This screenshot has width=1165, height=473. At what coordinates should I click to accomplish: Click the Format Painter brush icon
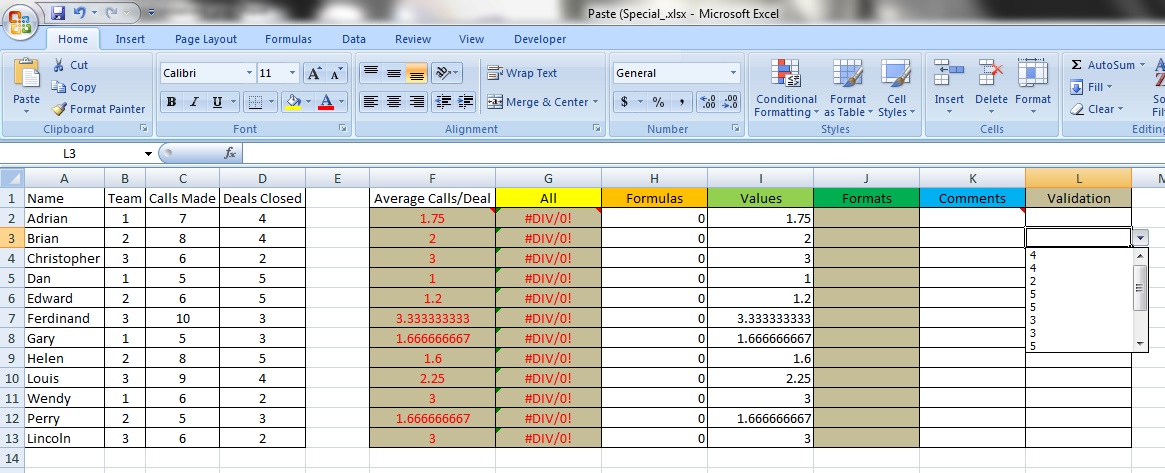[59, 109]
